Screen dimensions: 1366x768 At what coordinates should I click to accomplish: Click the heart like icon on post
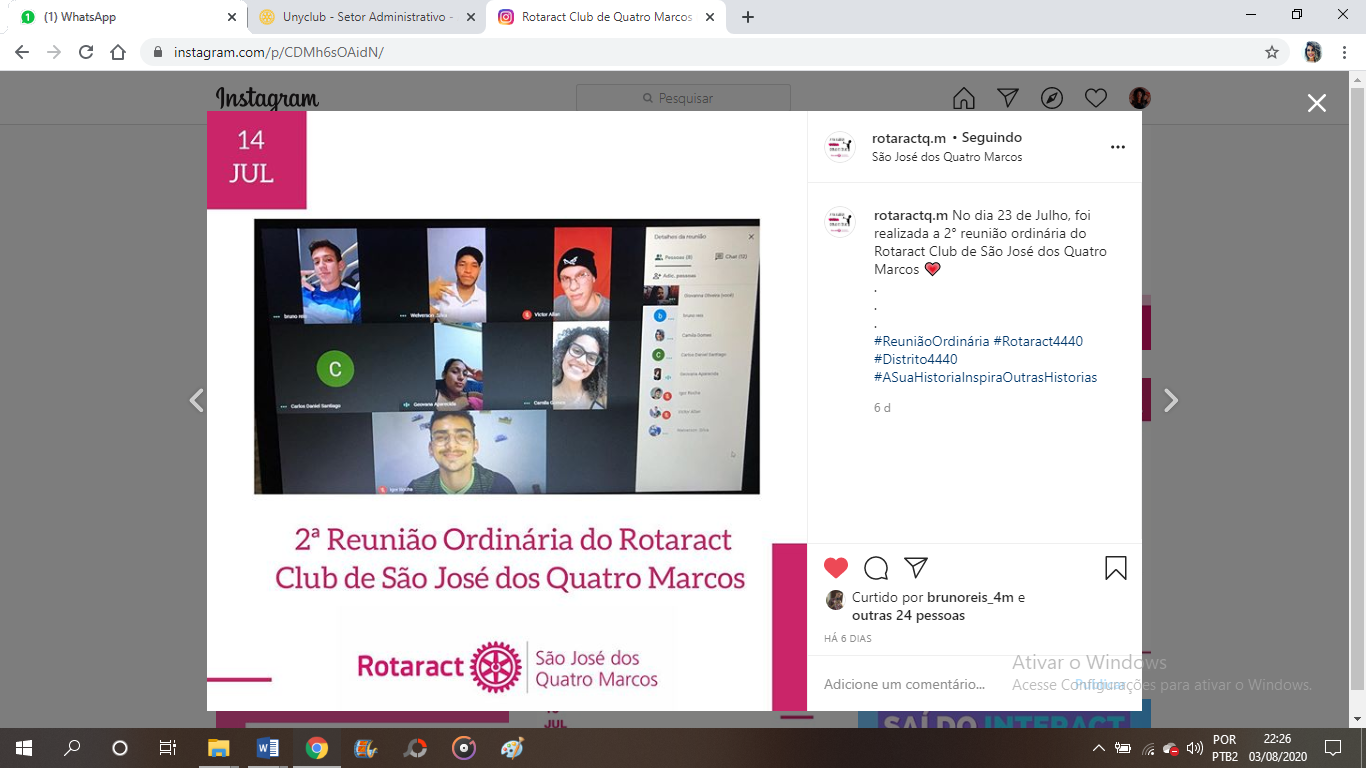point(836,568)
